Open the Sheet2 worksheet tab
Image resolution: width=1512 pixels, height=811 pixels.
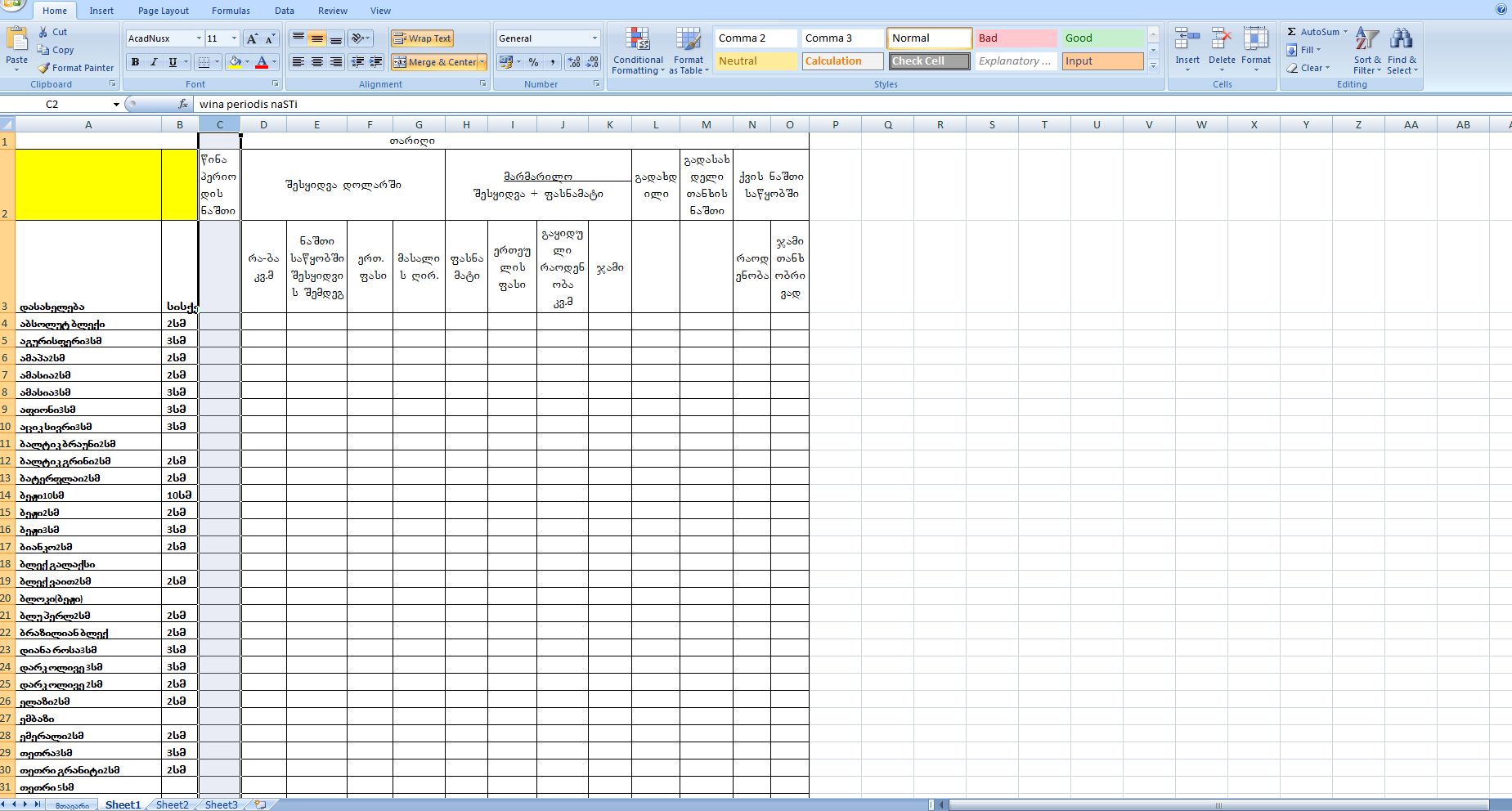[x=172, y=804]
